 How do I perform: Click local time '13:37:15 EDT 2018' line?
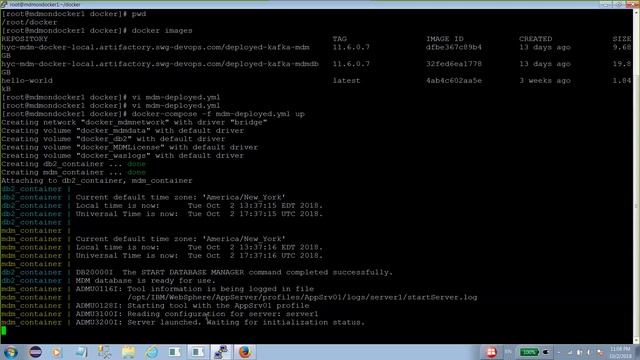[199, 206]
